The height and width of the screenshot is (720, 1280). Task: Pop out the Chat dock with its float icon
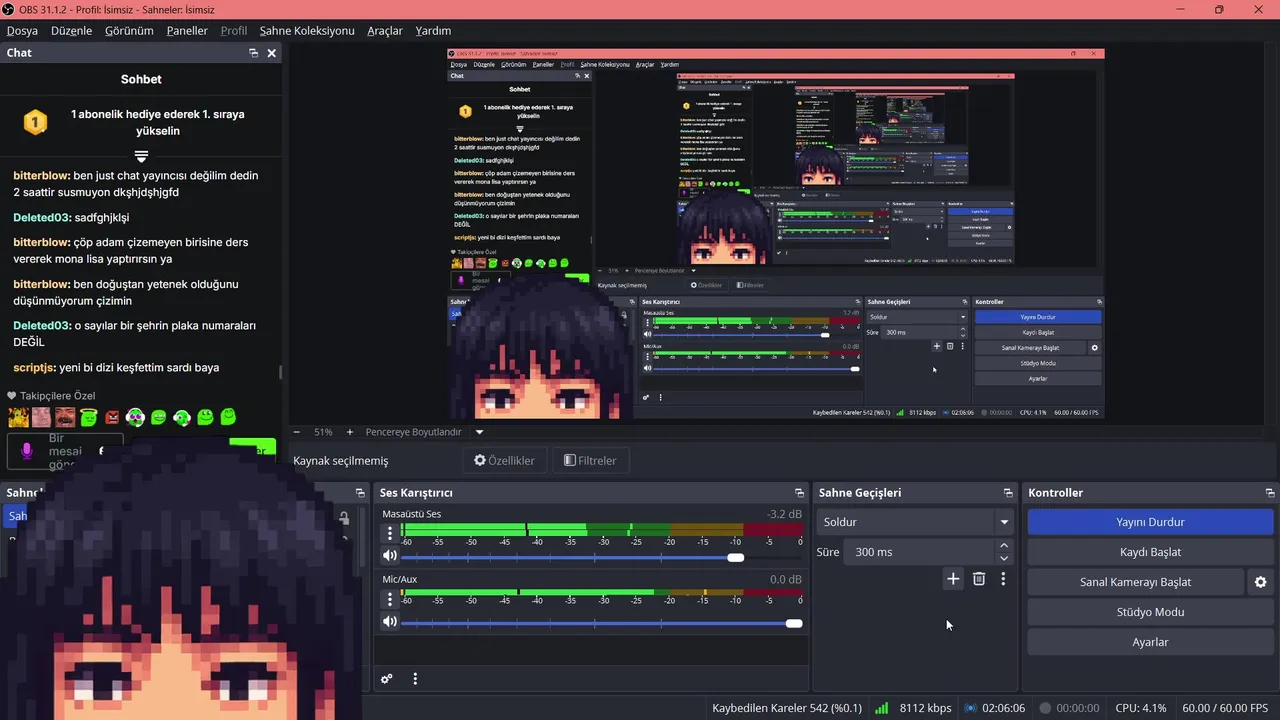[254, 53]
